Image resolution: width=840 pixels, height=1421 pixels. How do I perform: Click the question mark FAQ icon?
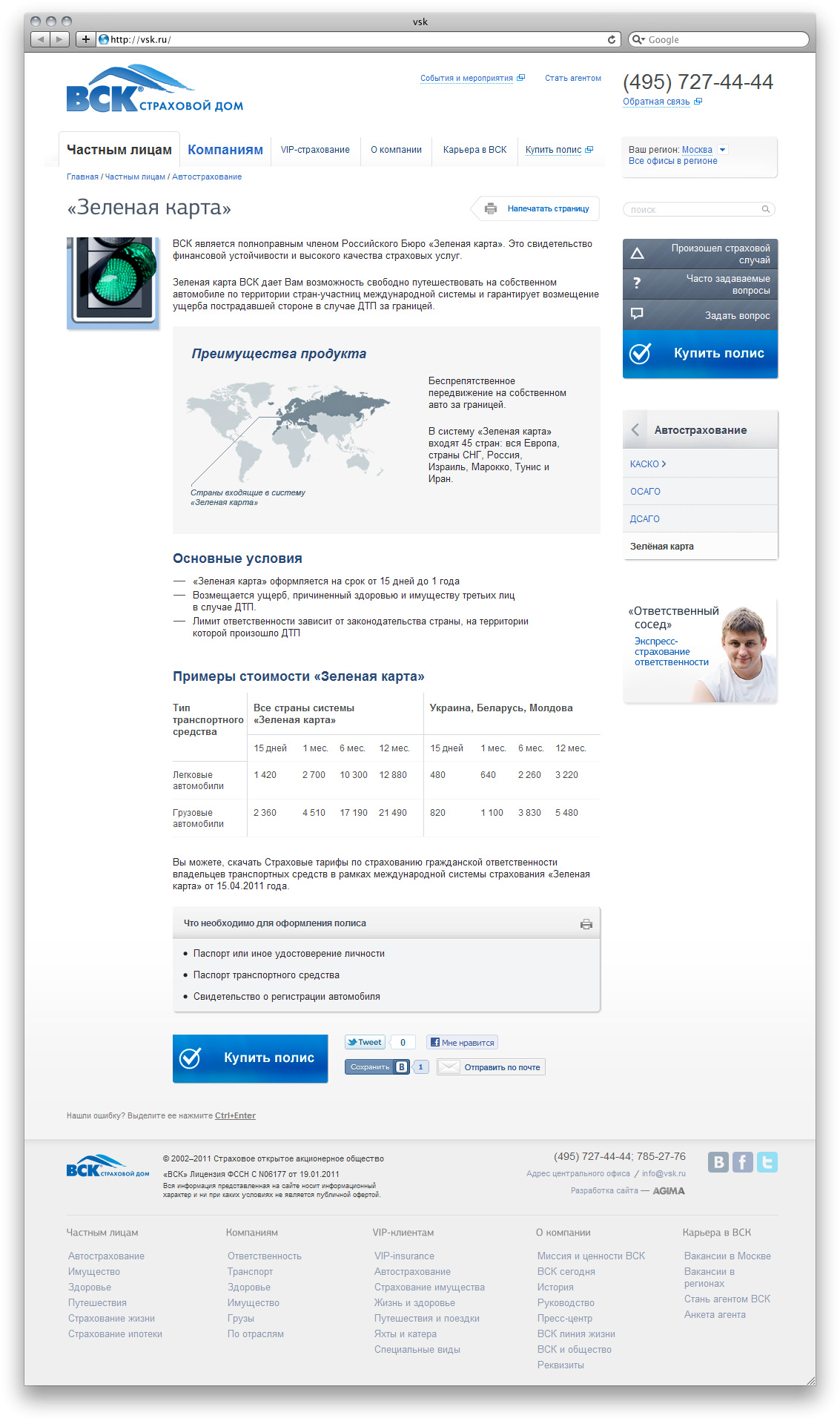(637, 283)
